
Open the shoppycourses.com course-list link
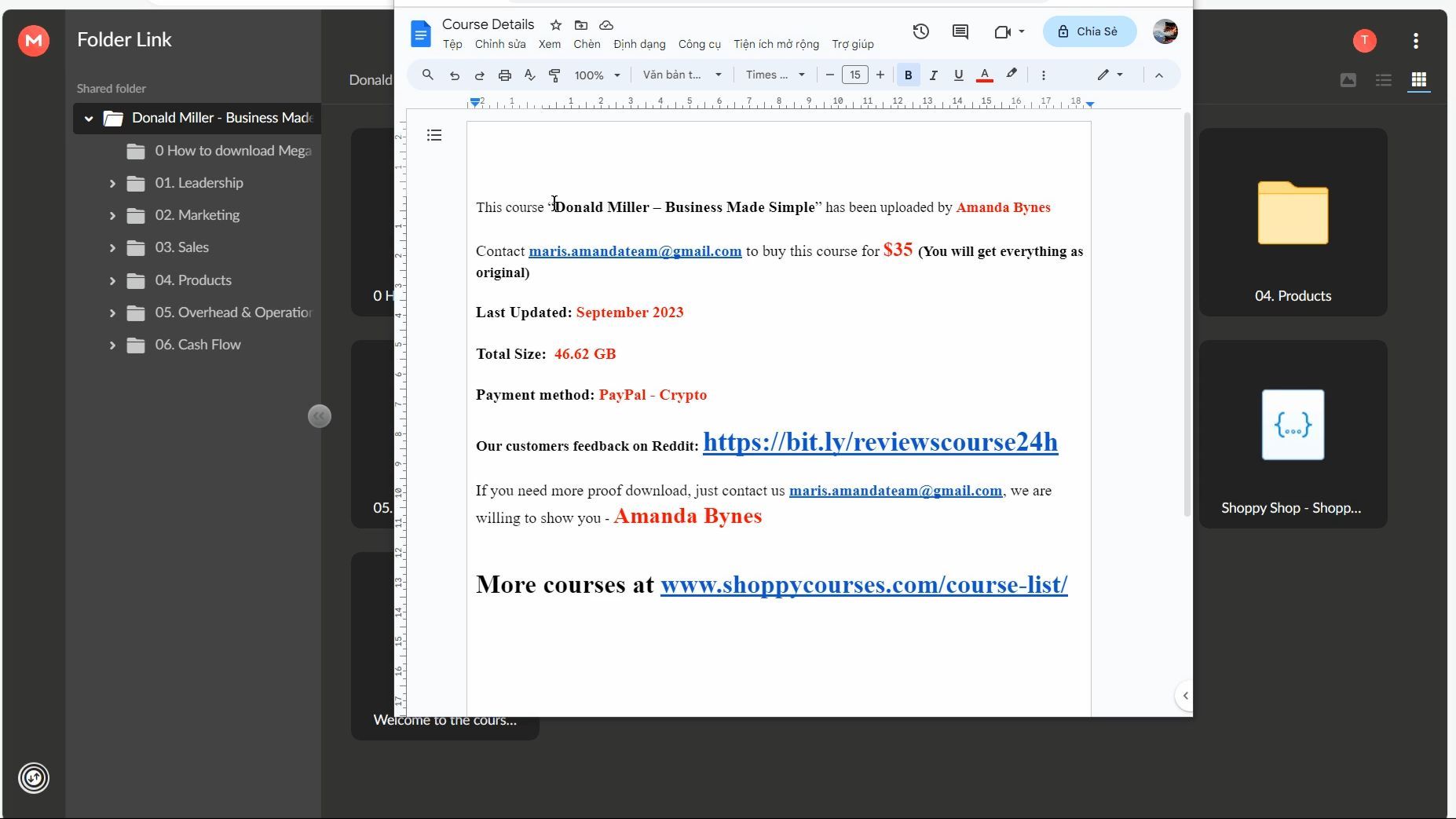(x=864, y=585)
